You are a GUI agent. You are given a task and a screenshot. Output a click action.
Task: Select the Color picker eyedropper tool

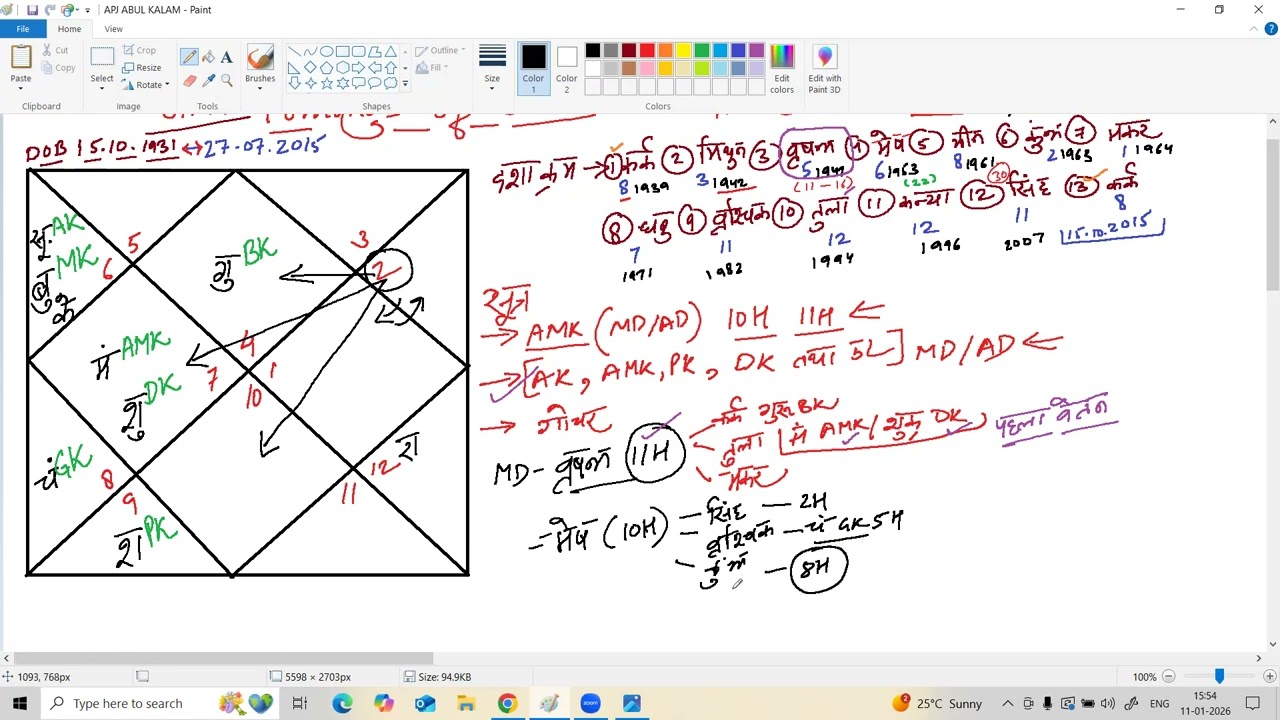click(208, 80)
